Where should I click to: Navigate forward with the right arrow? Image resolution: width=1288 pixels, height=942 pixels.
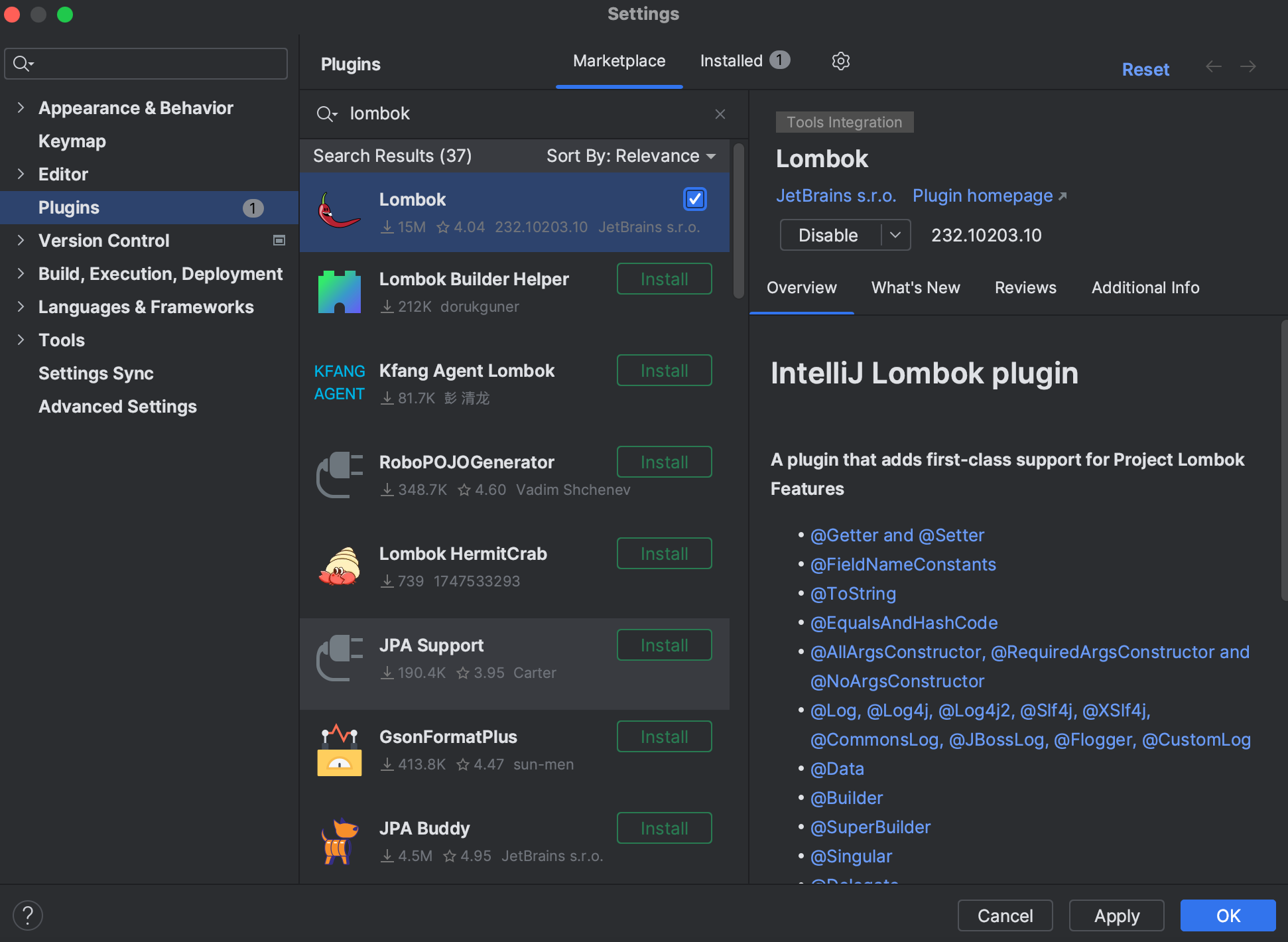pyautogui.click(x=1248, y=66)
